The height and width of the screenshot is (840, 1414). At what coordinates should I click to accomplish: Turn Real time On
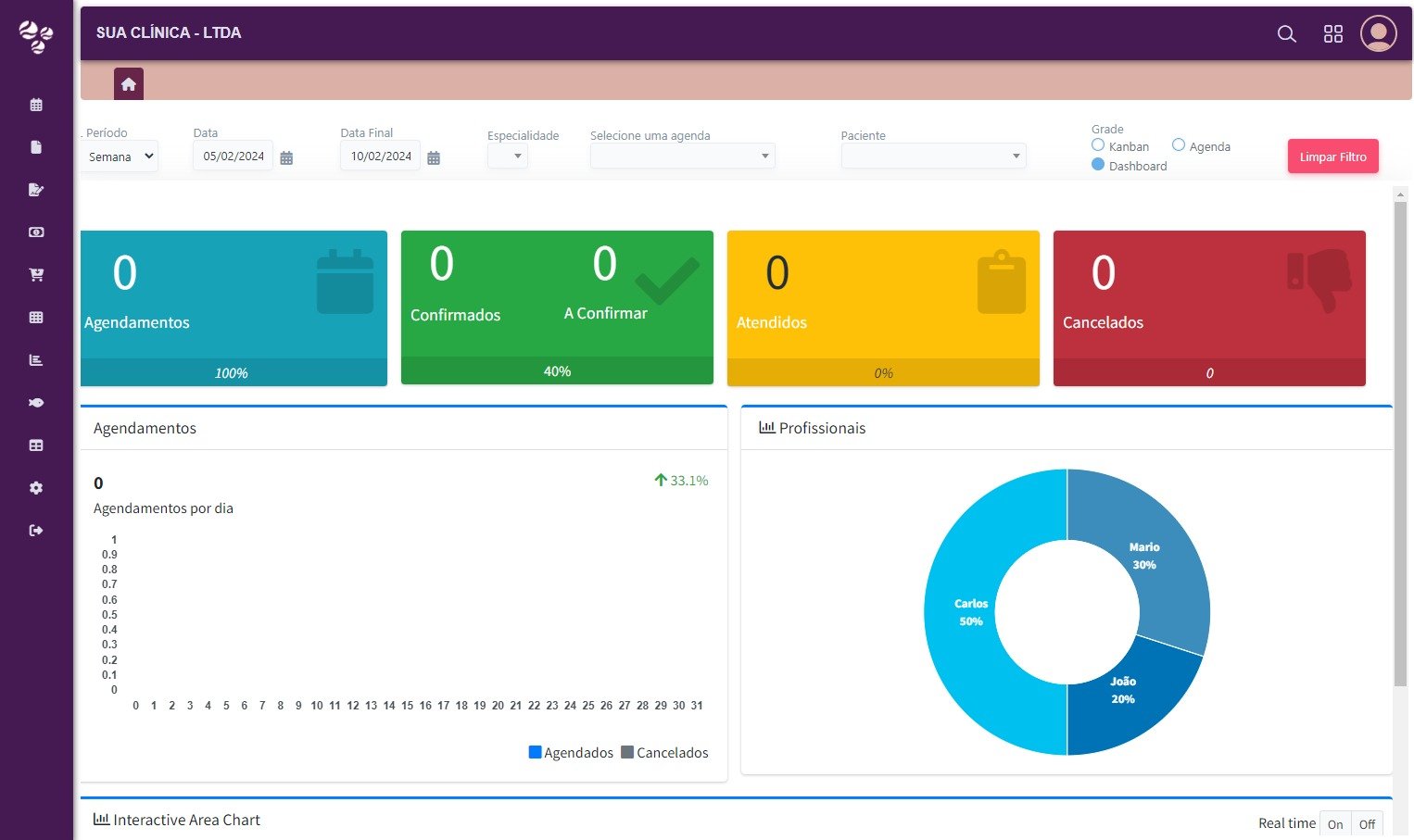point(1334,824)
